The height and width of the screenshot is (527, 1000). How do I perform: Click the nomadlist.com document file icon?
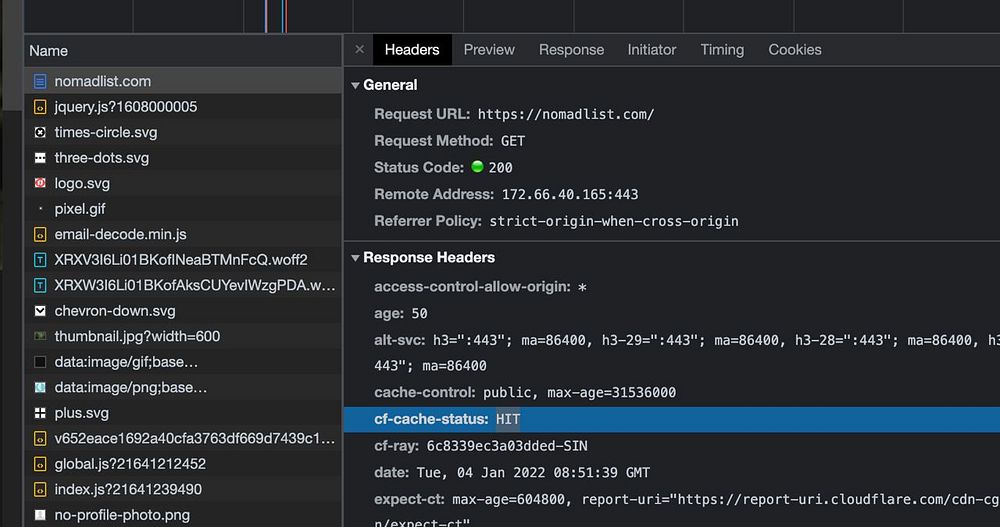[40, 81]
